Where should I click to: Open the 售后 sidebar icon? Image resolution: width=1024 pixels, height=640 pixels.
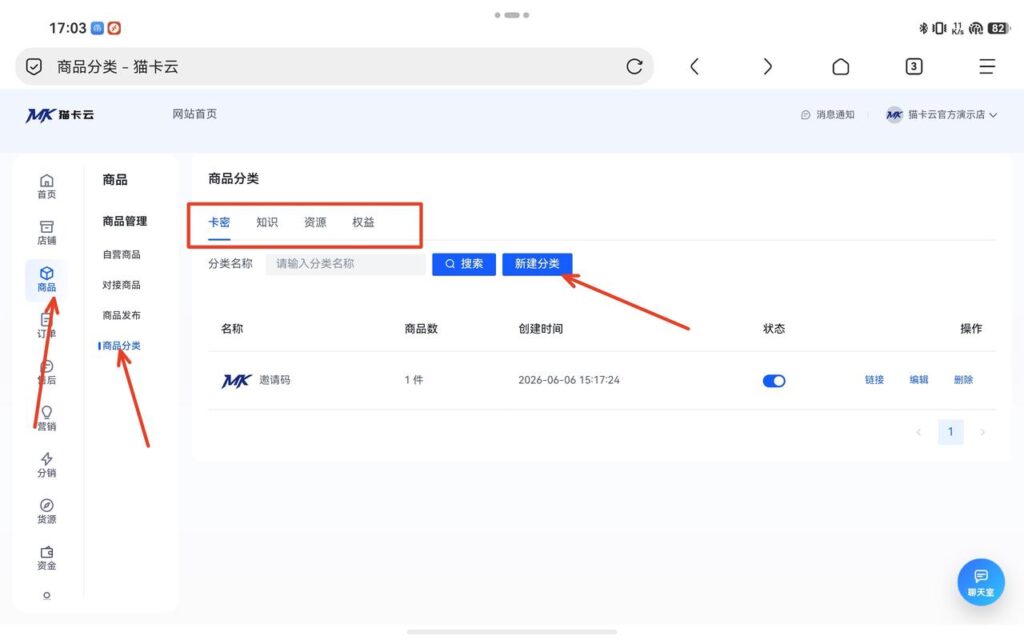46,372
